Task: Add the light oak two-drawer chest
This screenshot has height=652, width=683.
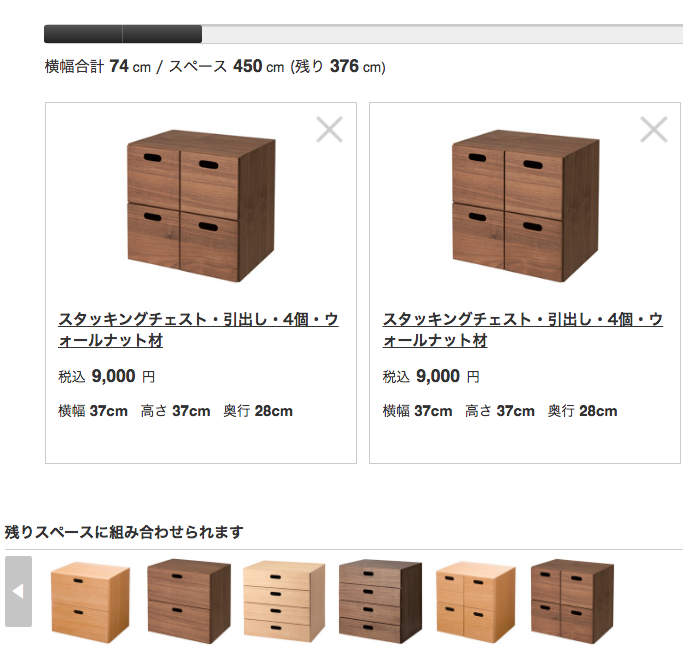Action: point(91,602)
